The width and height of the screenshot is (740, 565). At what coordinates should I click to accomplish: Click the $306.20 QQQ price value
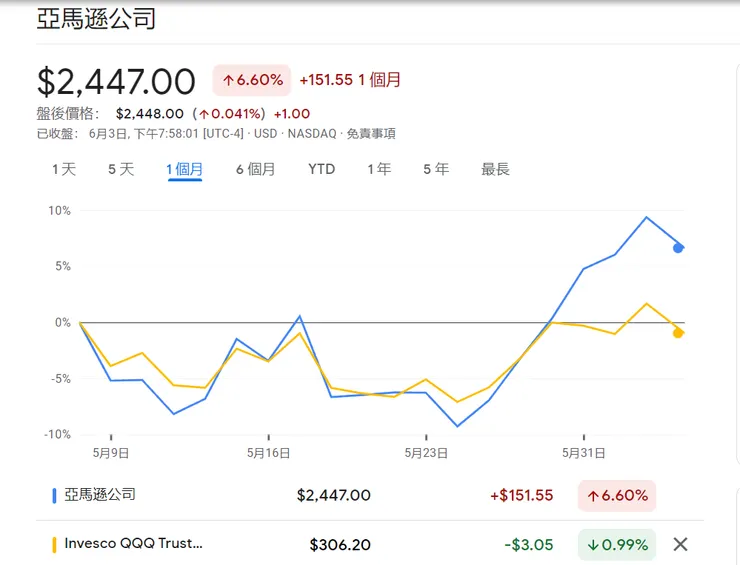(340, 545)
